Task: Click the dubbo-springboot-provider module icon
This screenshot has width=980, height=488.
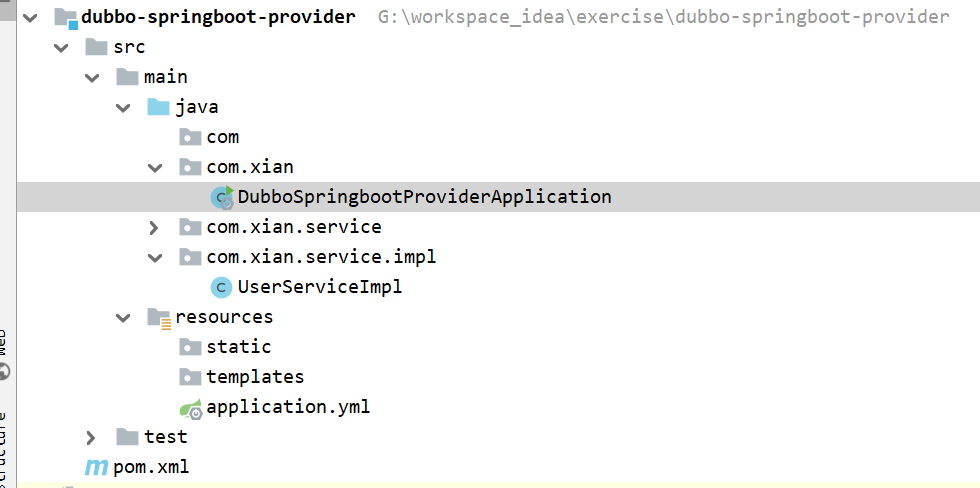Action: (66, 17)
